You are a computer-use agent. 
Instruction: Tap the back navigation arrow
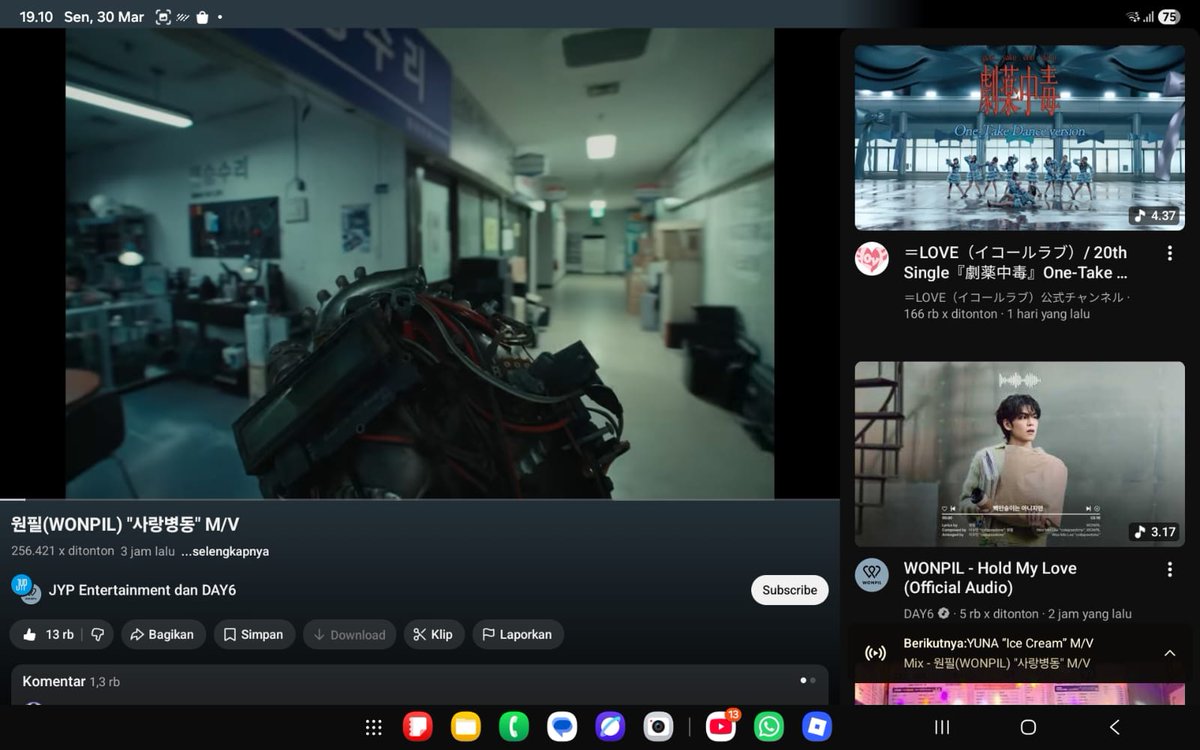point(1115,727)
